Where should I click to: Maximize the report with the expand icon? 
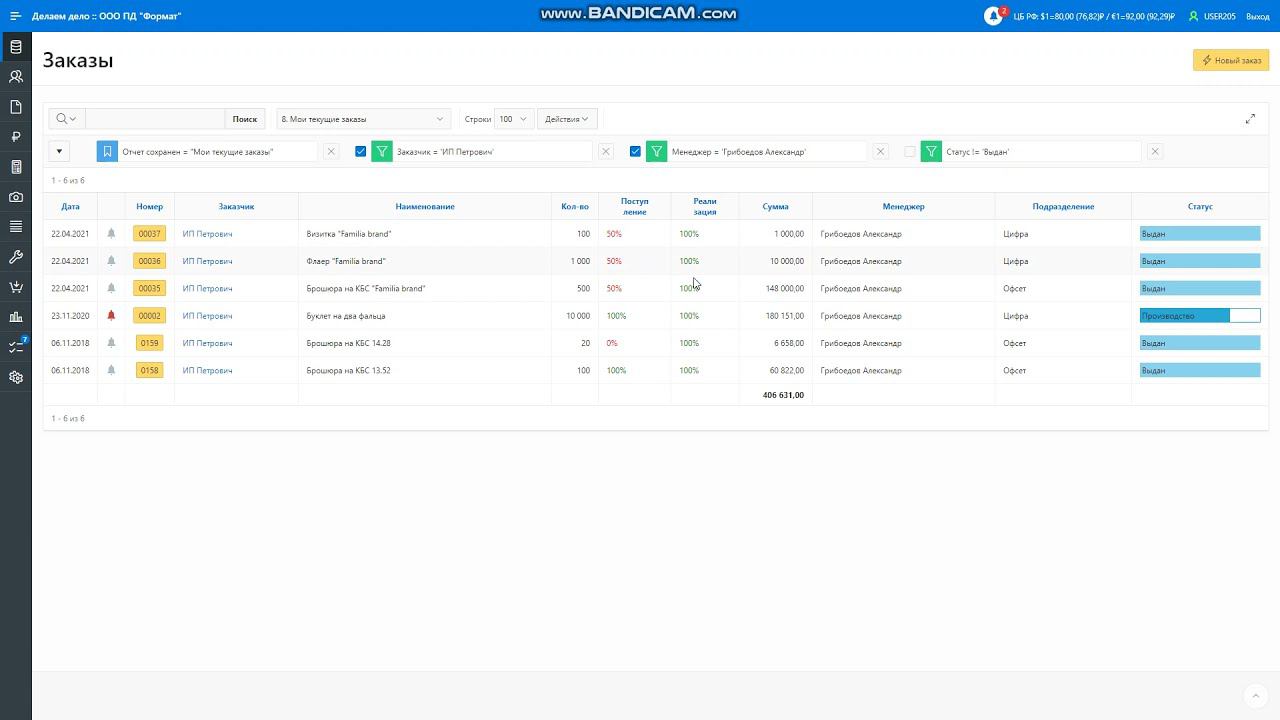point(1250,119)
